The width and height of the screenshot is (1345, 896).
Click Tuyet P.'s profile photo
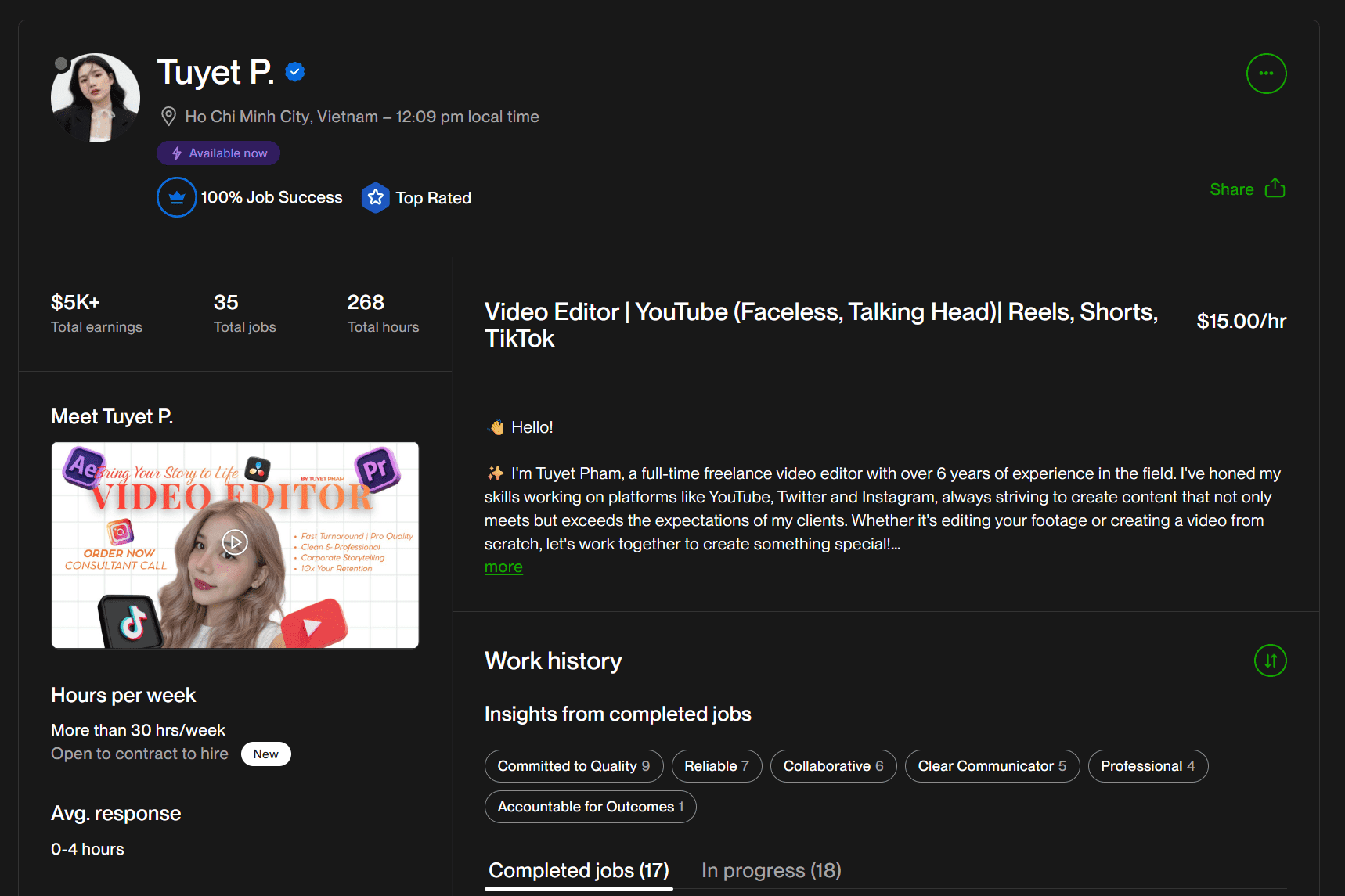[96, 98]
